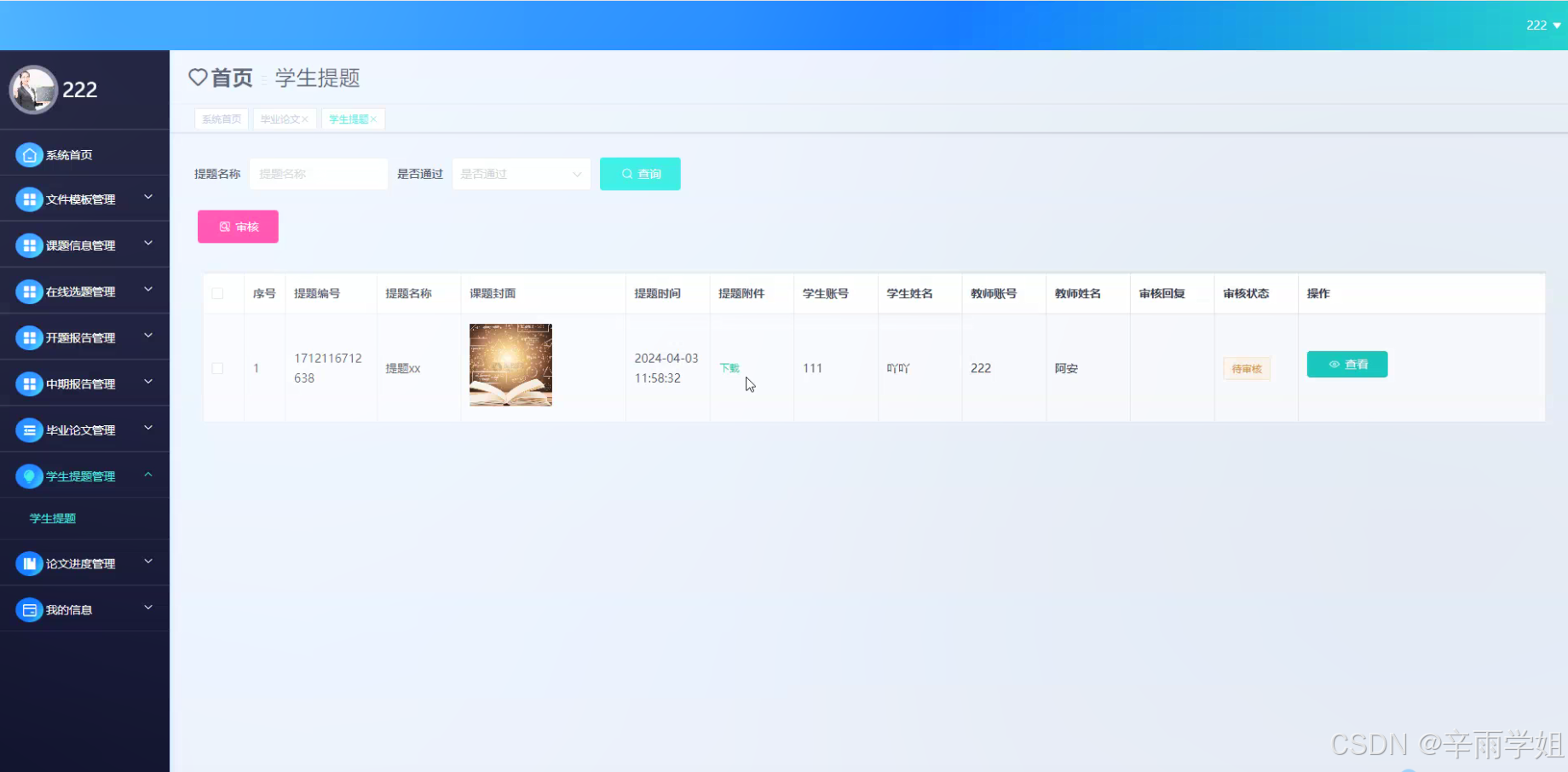Select the 文件模板管理 sidebar icon
The width and height of the screenshot is (1568, 772).
[x=30, y=199]
